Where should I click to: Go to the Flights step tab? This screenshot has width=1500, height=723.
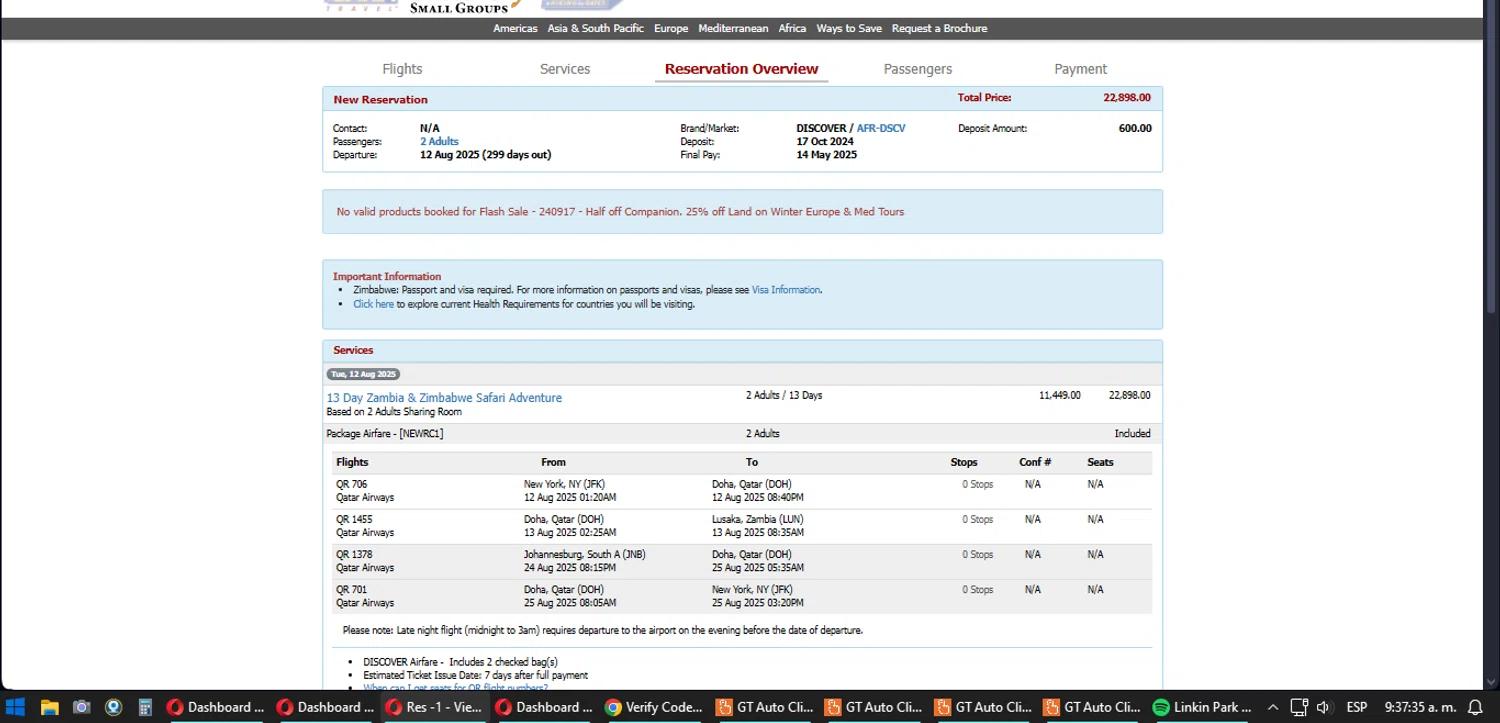402,69
